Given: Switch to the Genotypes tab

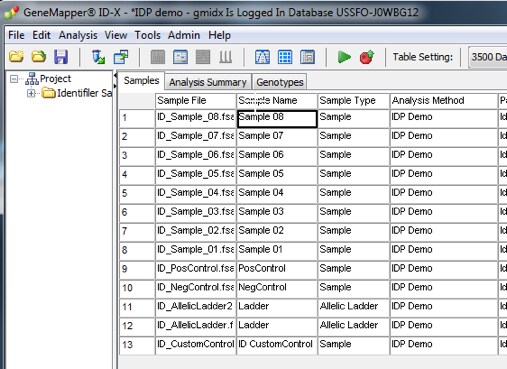Looking at the screenshot, I should coord(280,82).
